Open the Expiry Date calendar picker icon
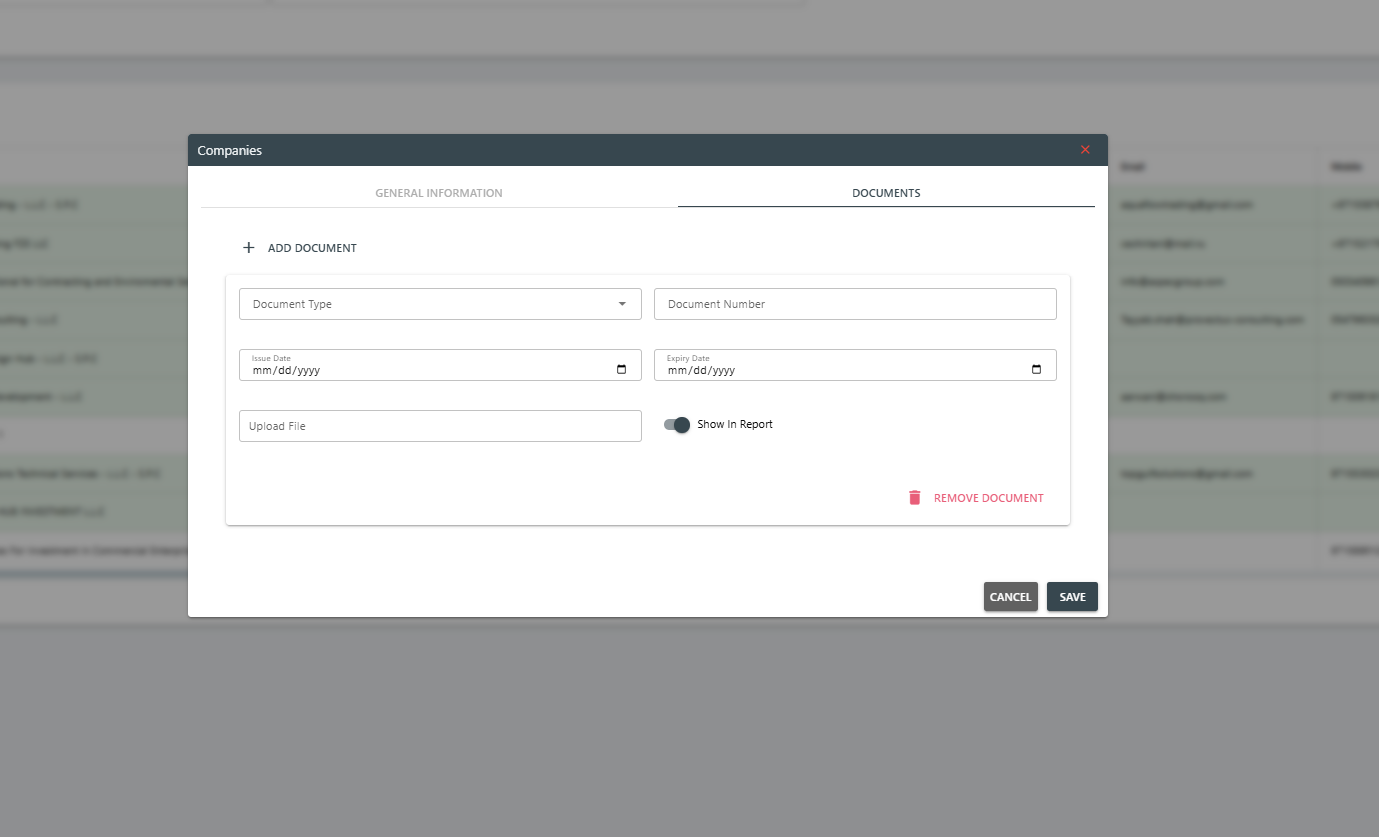This screenshot has width=1379, height=837. [x=1036, y=369]
